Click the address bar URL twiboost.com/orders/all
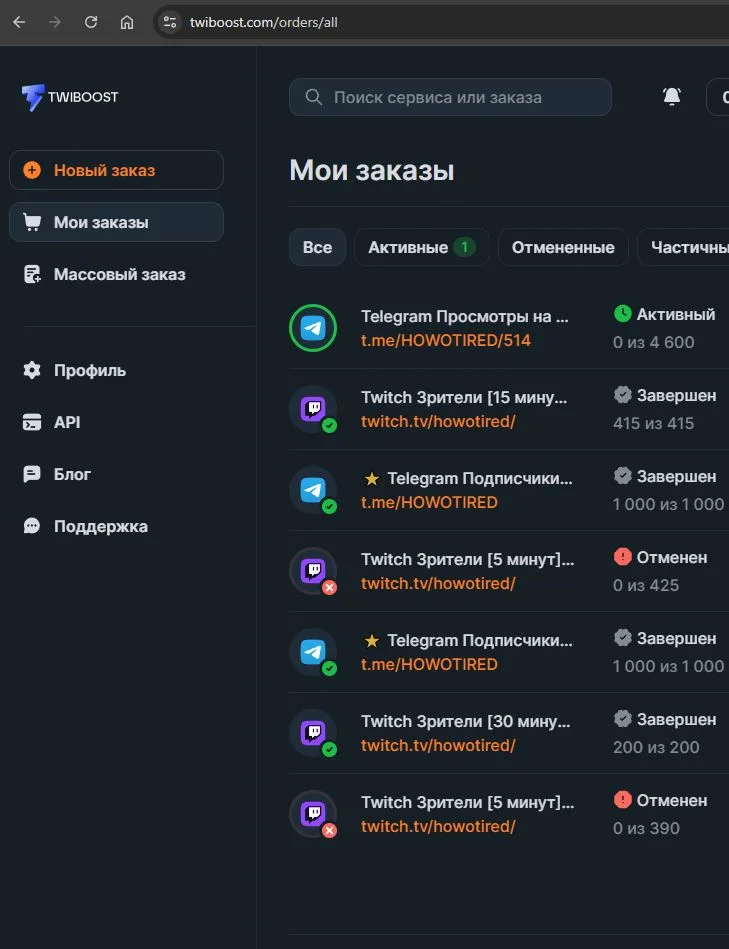The width and height of the screenshot is (729, 949). 264,22
